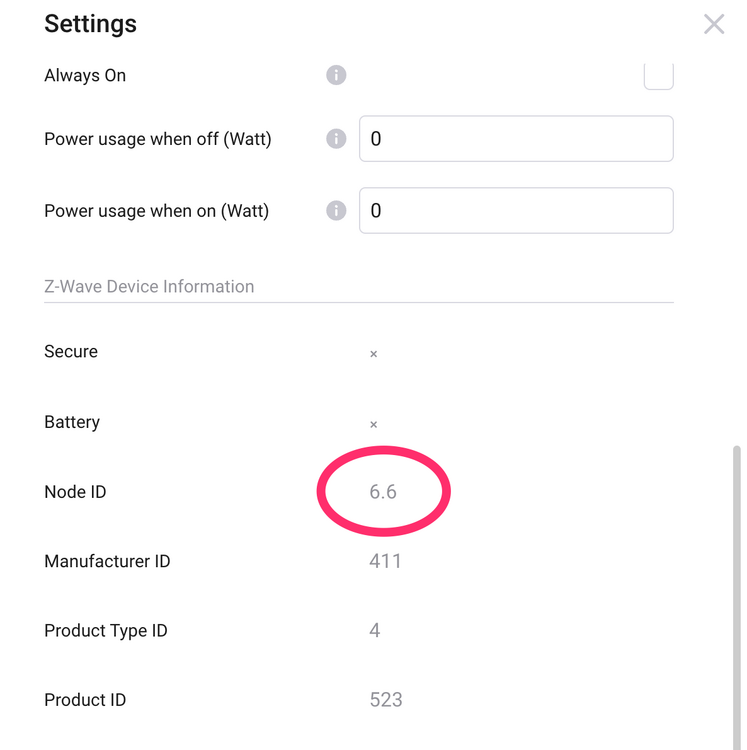Enable the Always On checkbox
747x750 pixels.
coord(658,76)
